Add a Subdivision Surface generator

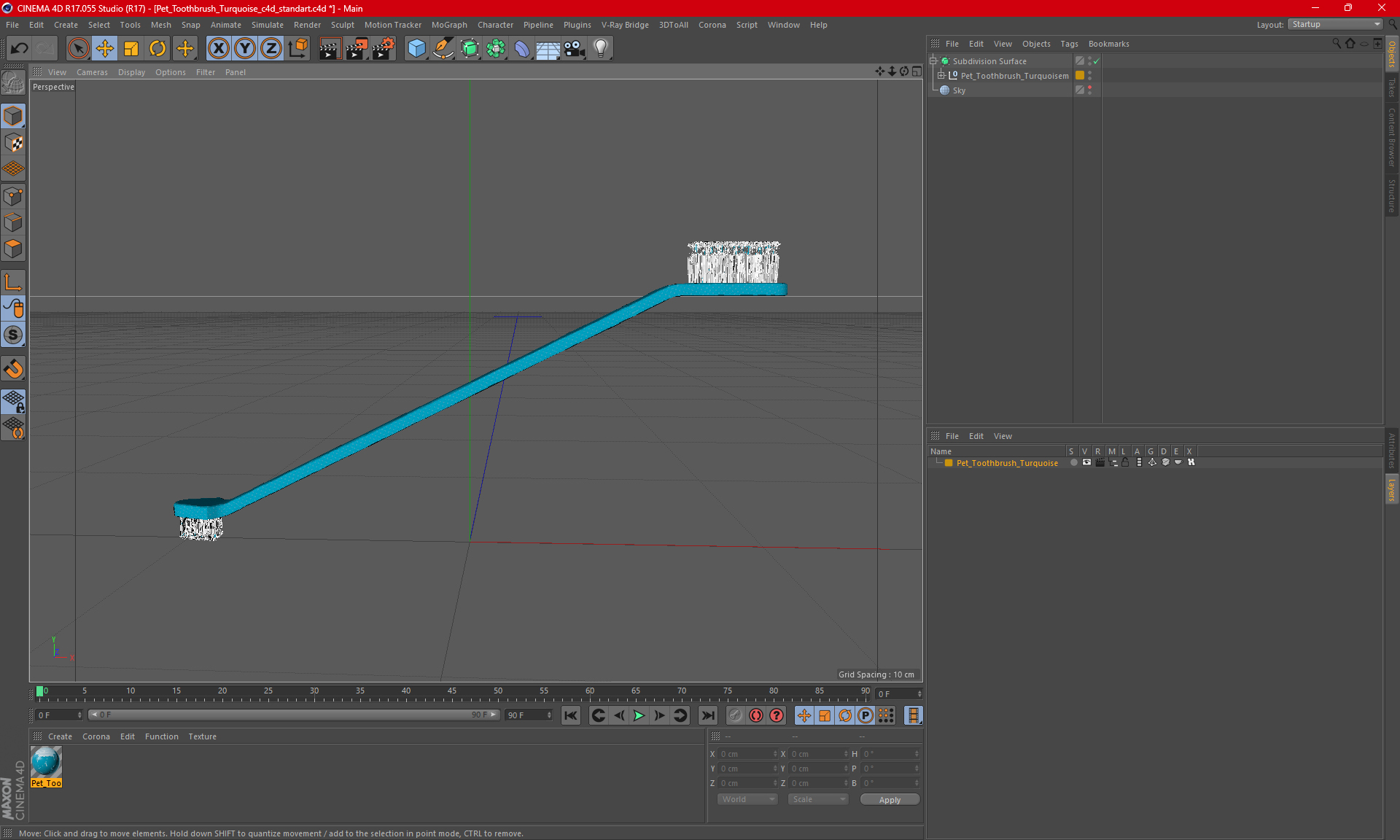pos(470,49)
